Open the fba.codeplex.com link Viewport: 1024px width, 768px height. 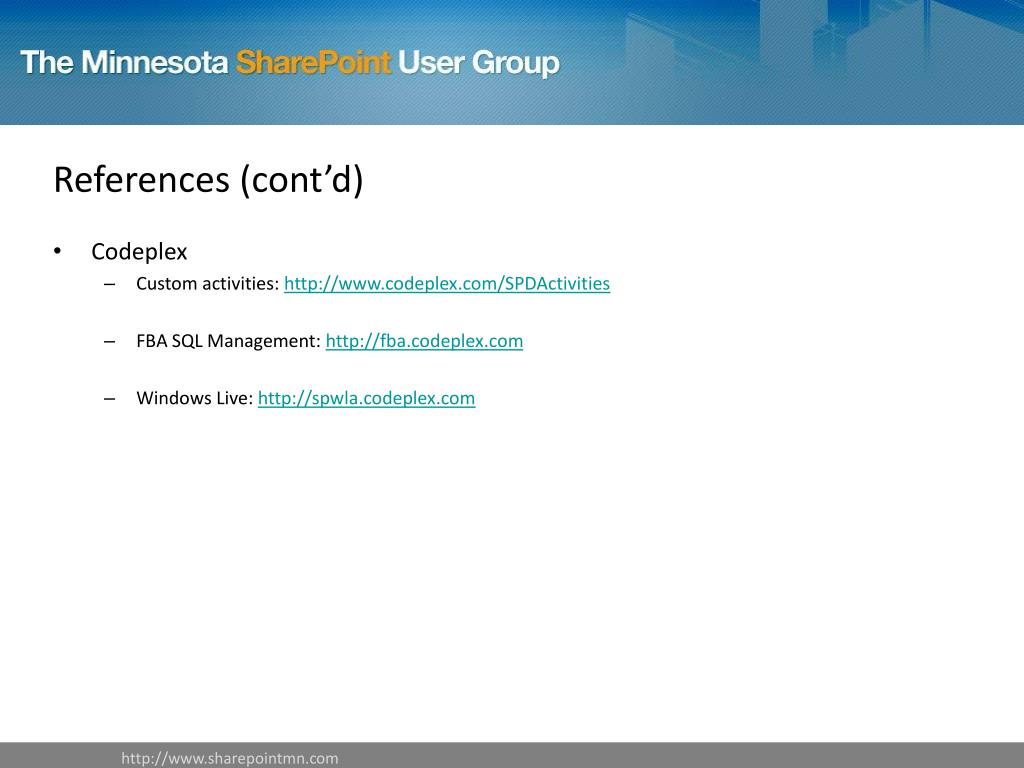(x=424, y=342)
